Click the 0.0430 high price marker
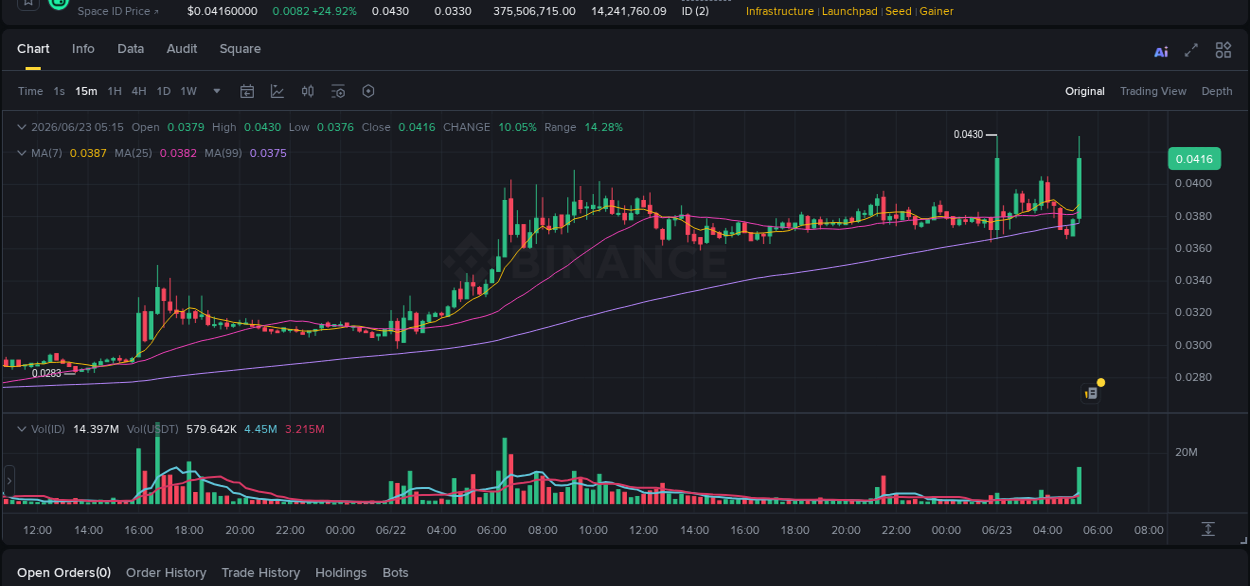The image size is (1250, 586). [968, 134]
